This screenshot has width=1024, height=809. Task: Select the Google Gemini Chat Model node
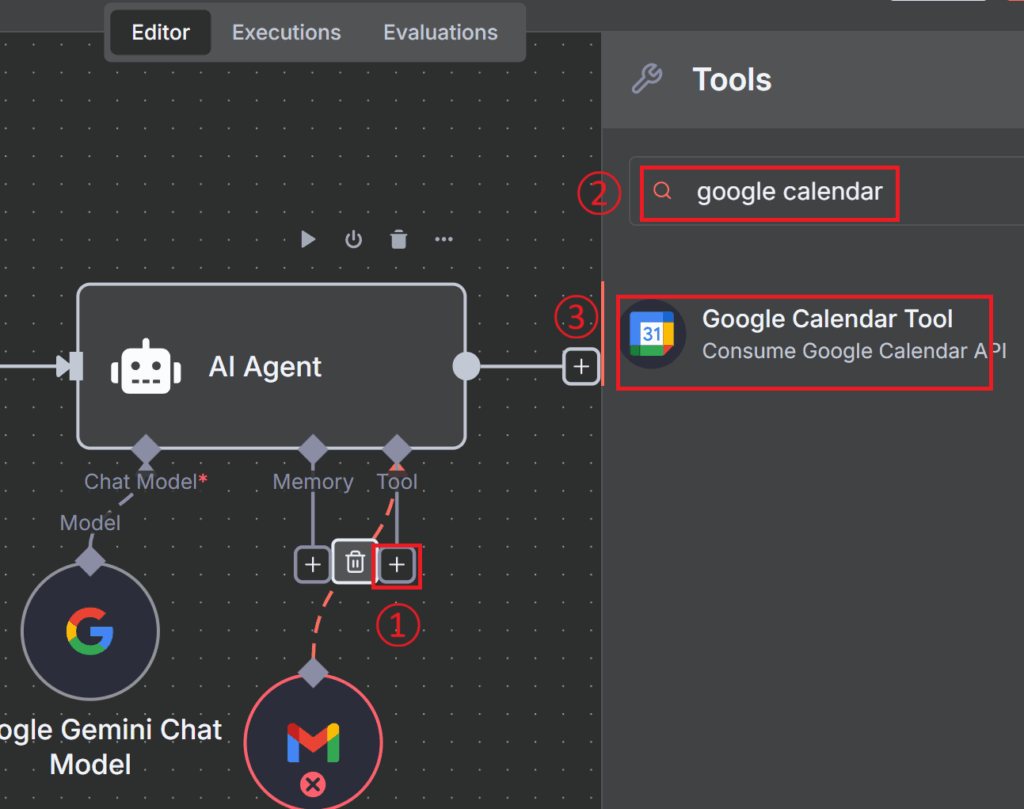pyautogui.click(x=90, y=632)
